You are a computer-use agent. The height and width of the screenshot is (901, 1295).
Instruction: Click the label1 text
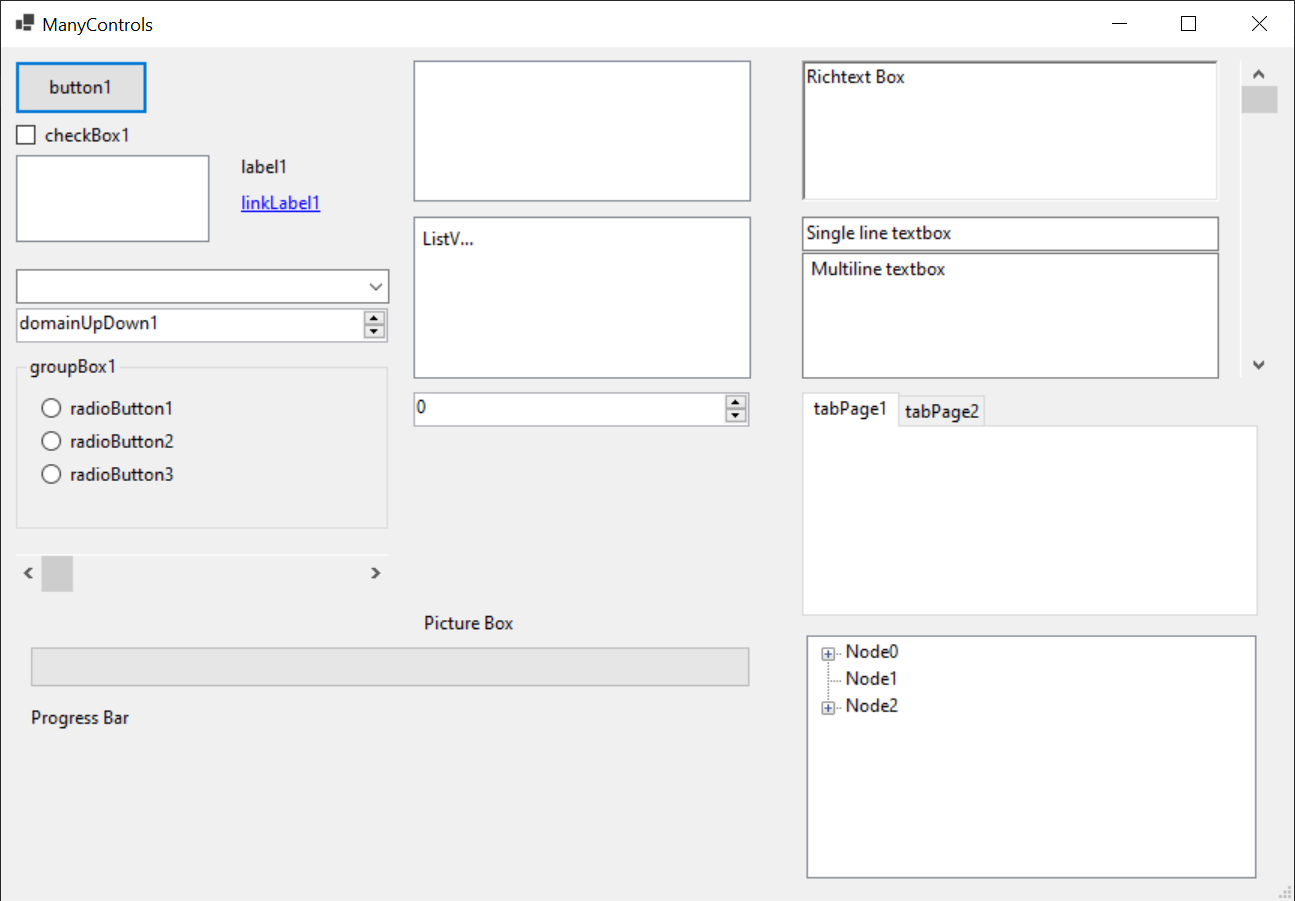[264, 167]
